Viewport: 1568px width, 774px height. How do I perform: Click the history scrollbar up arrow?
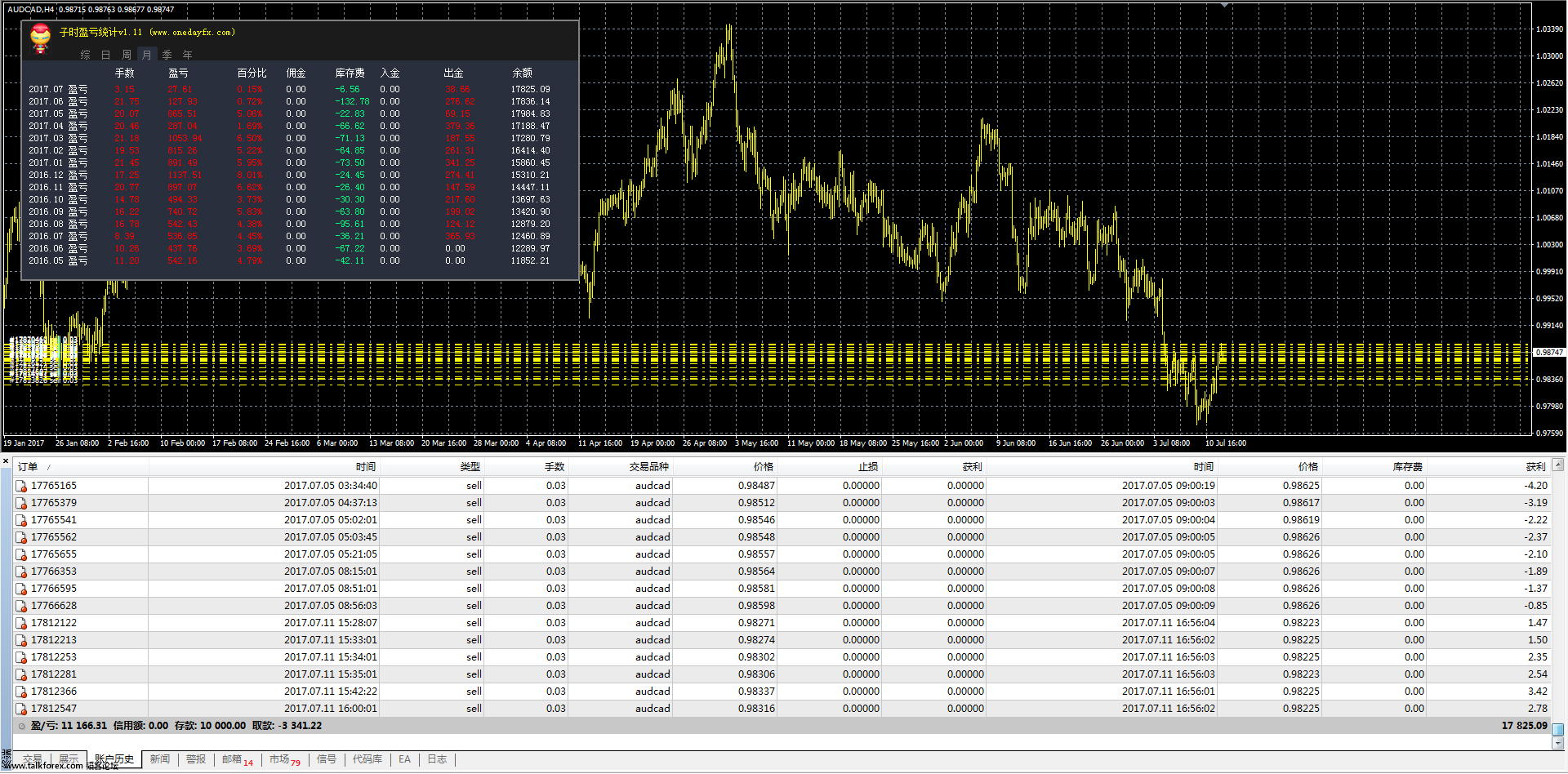(1558, 465)
